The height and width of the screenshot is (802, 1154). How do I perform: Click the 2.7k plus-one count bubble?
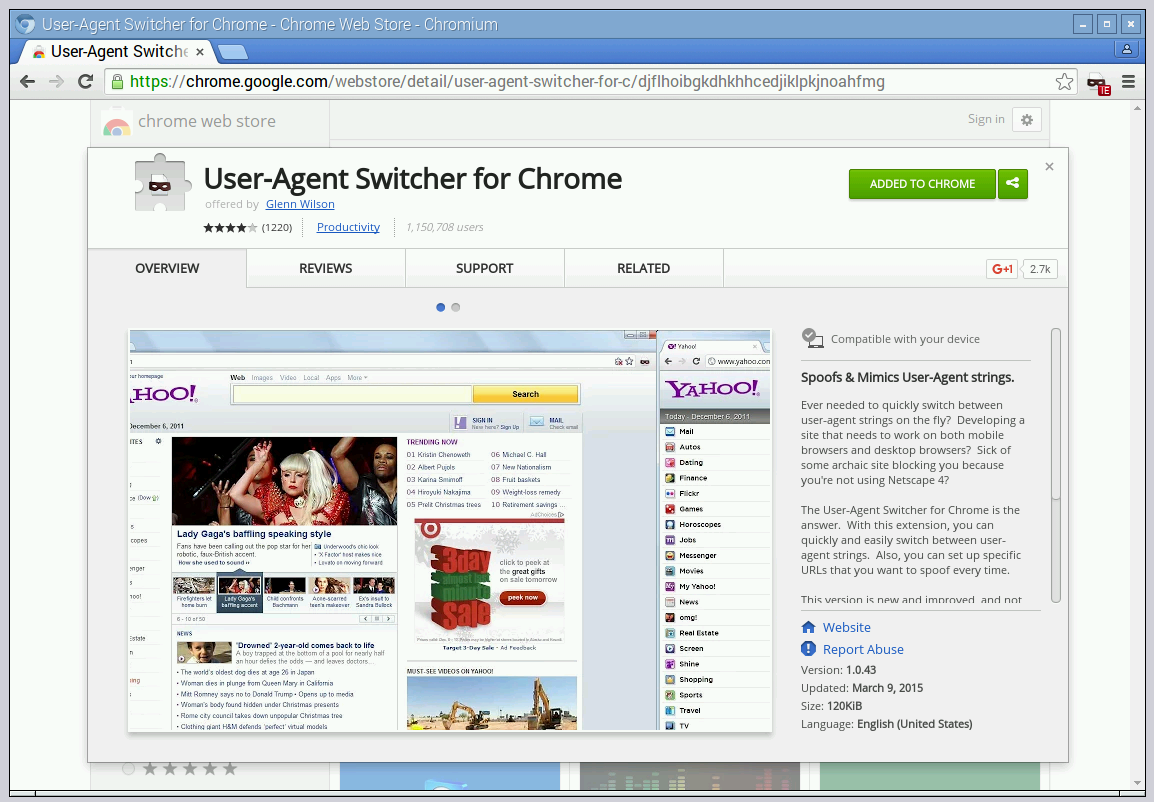click(1040, 269)
